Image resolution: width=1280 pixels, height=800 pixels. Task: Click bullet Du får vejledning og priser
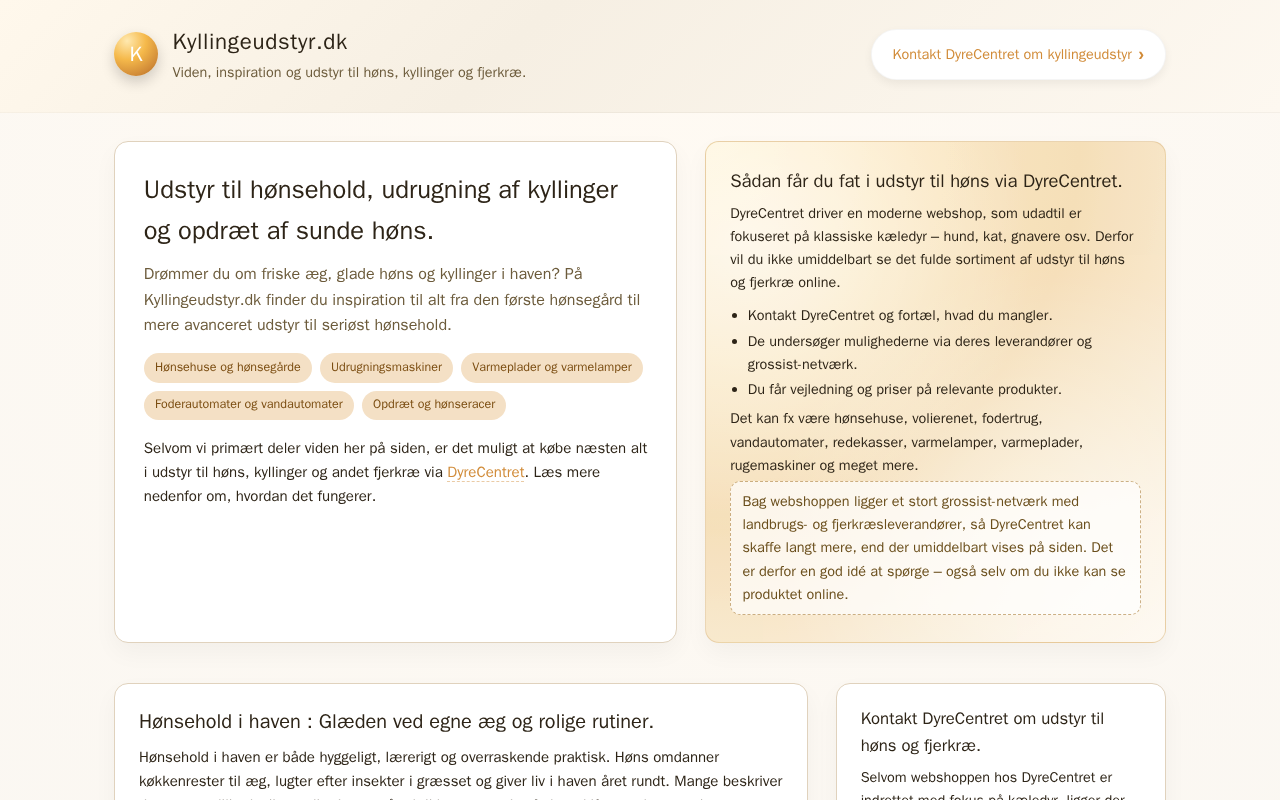coord(905,389)
